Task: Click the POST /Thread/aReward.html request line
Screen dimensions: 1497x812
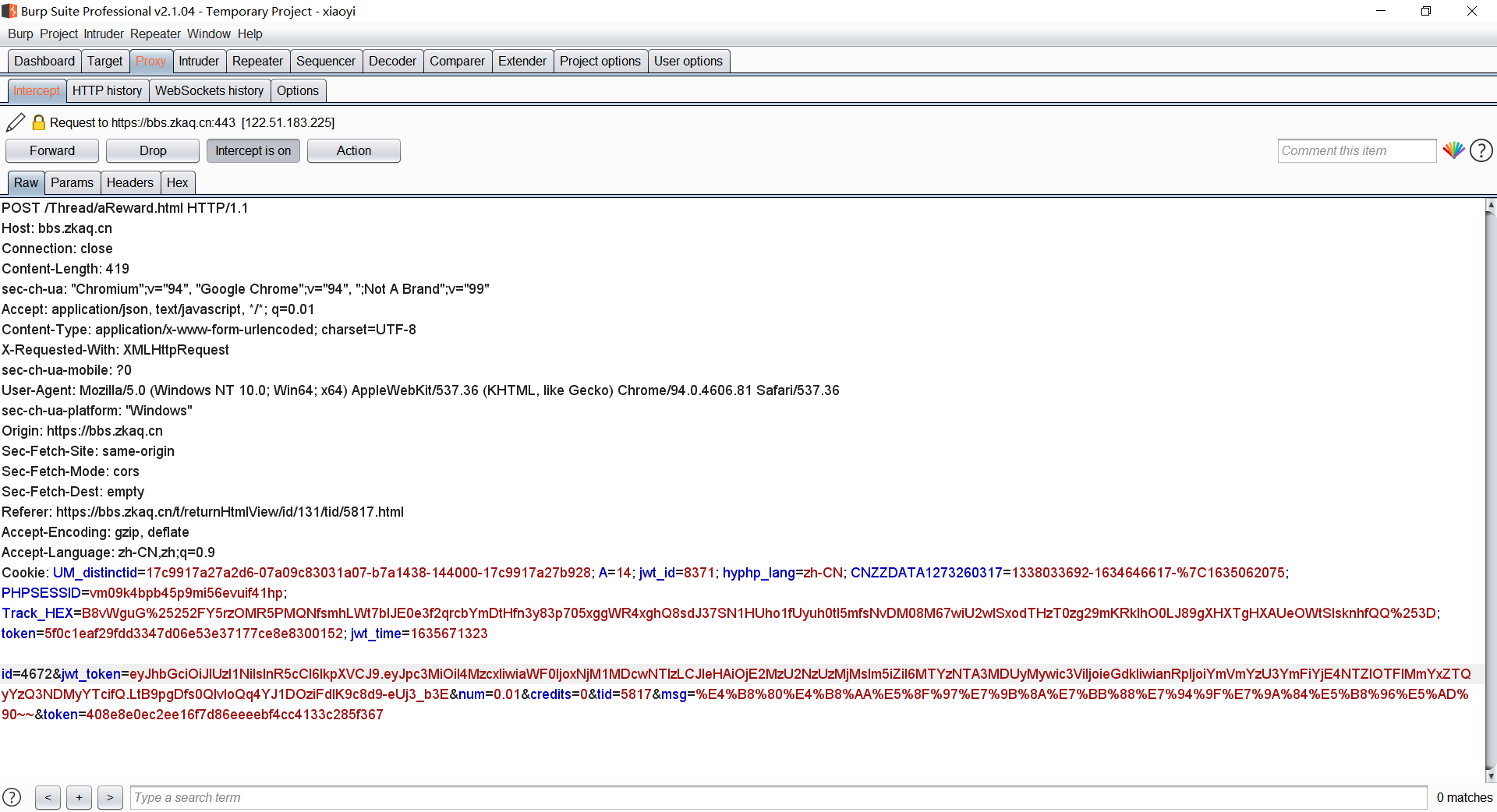Action: click(x=125, y=208)
